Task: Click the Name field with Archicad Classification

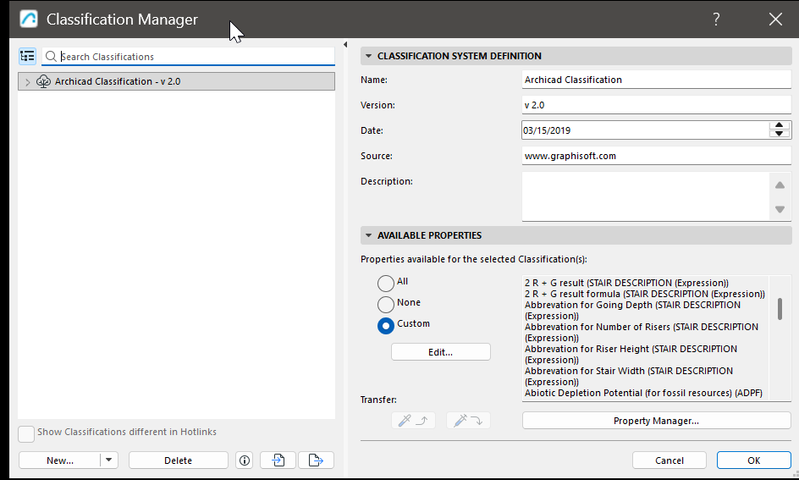Action: point(656,79)
